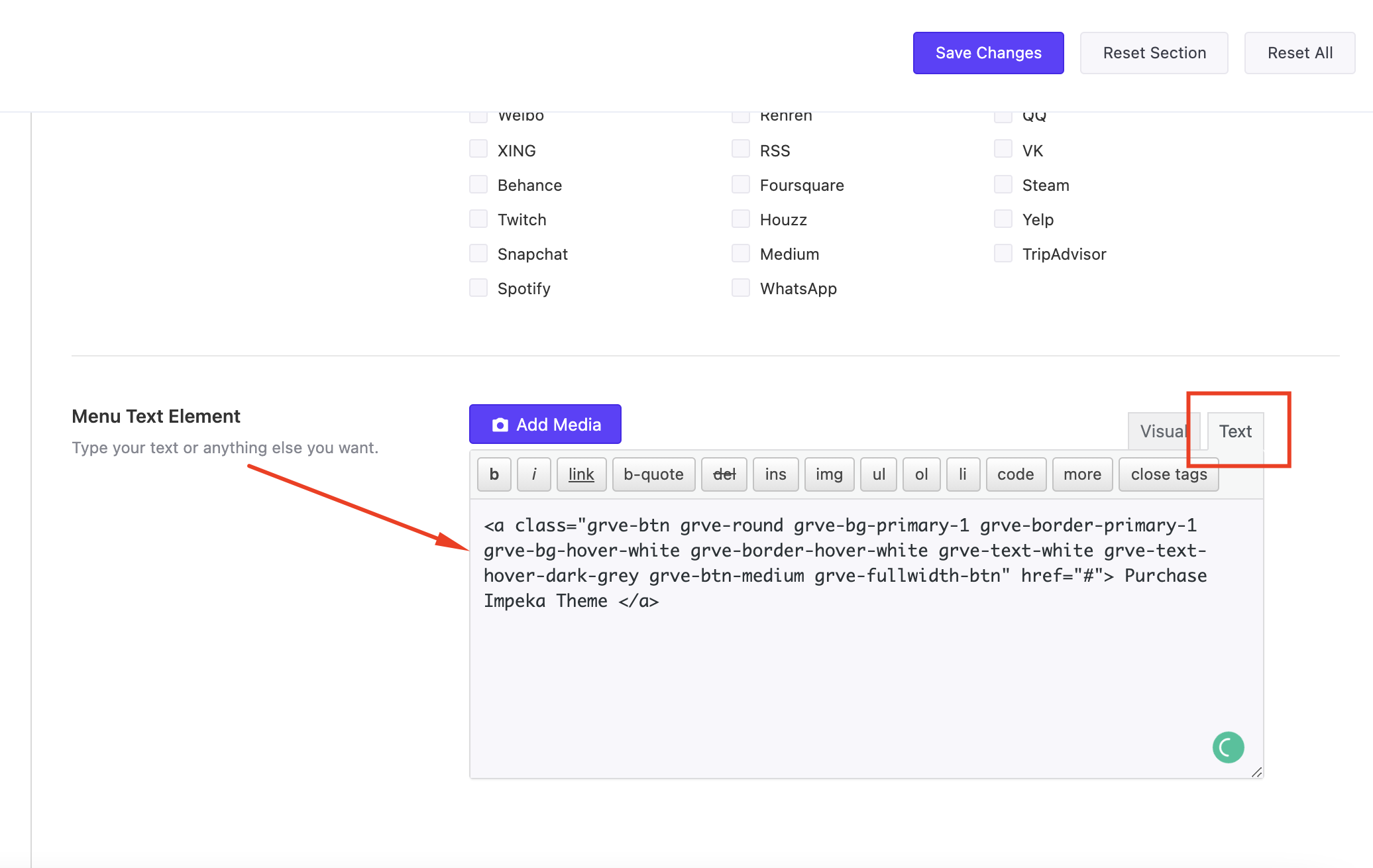Click the italic 'i' quicktag button
Screen dimensions: 1373x868
point(533,474)
